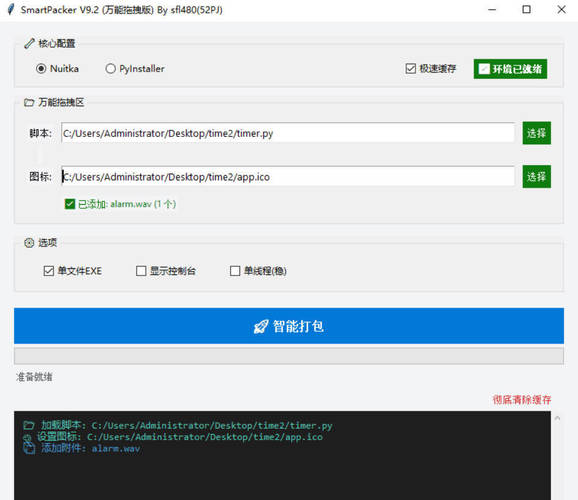This screenshot has height=500, width=578.
Task: Click the SmartPacker V9.2 window title
Action: click(x=122, y=10)
